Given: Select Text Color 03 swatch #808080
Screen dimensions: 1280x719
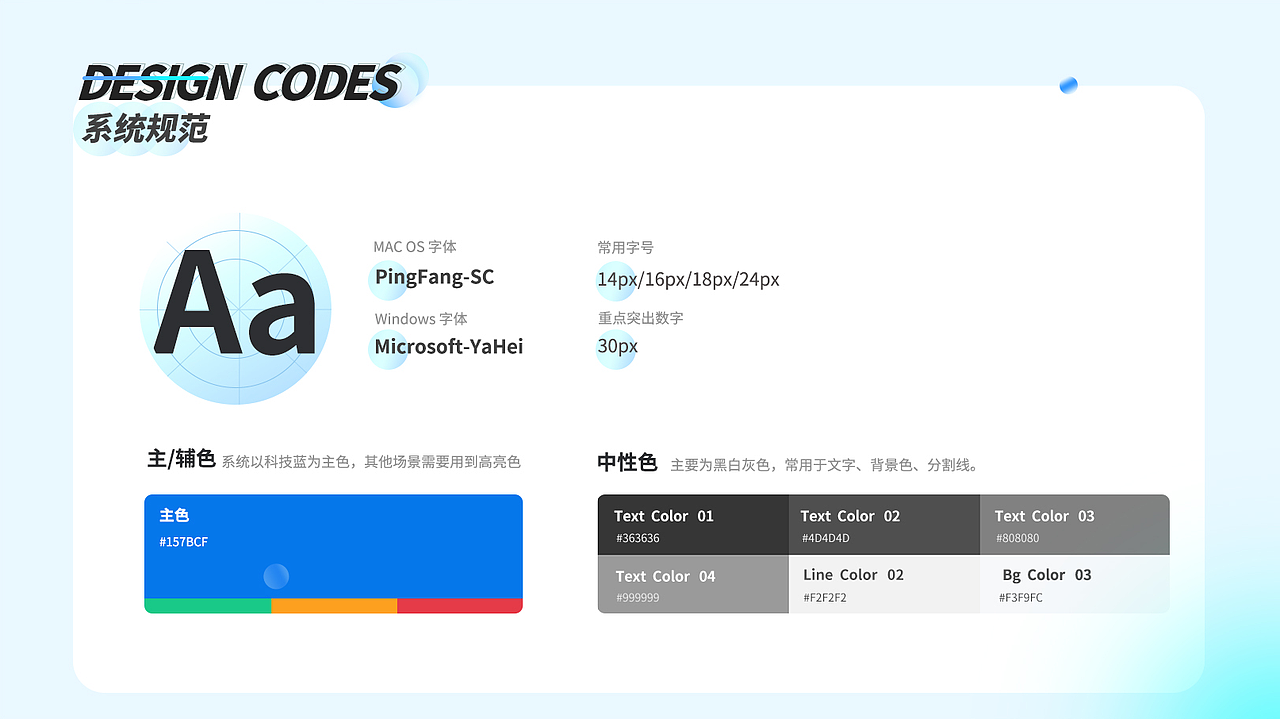Looking at the screenshot, I should coord(1075,525).
